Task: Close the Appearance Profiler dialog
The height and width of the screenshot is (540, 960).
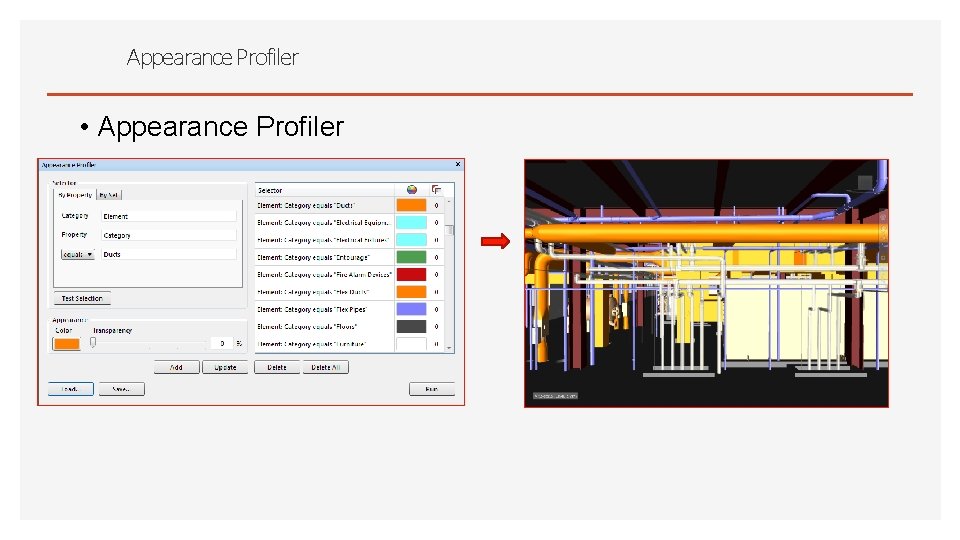Action: [457, 164]
